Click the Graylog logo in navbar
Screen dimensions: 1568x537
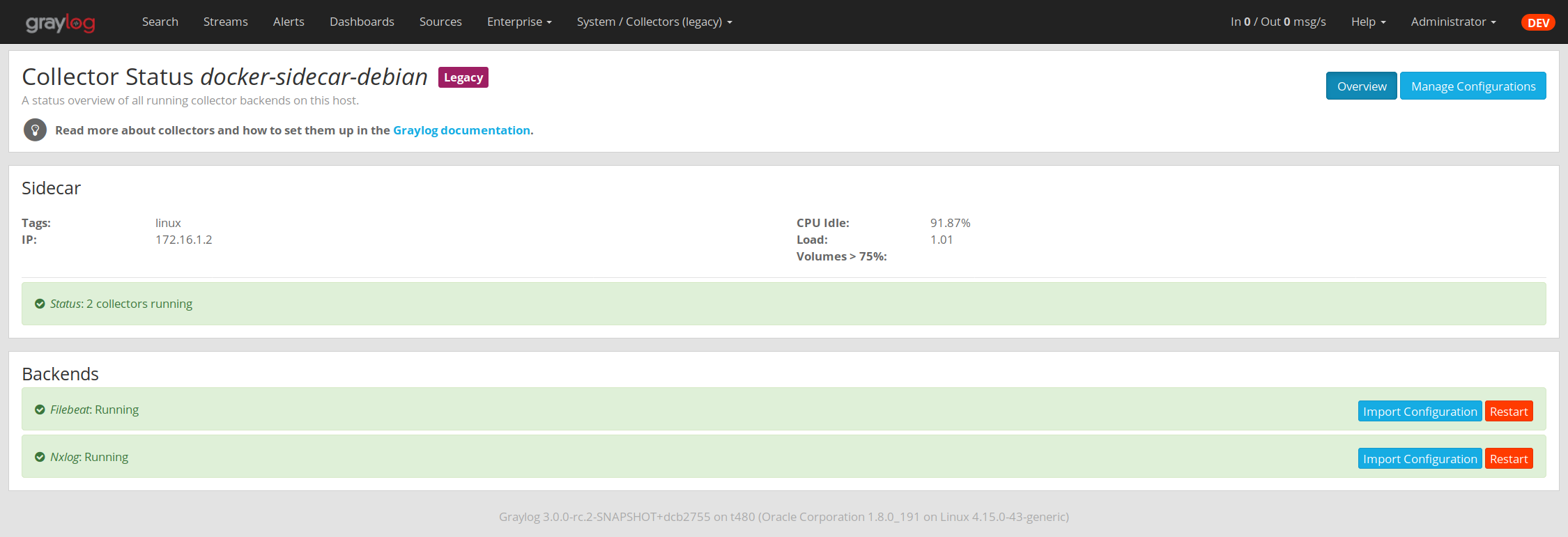click(61, 23)
